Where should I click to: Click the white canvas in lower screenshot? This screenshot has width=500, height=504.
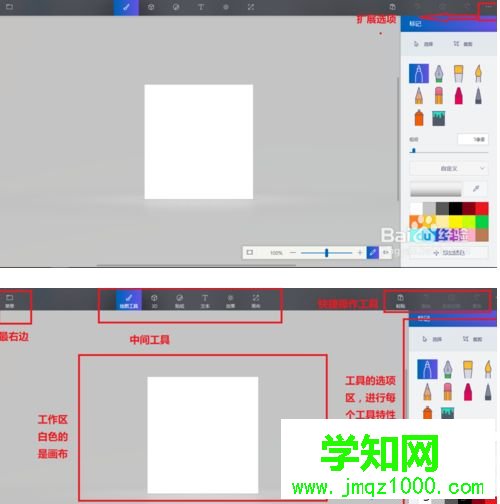[x=203, y=435]
